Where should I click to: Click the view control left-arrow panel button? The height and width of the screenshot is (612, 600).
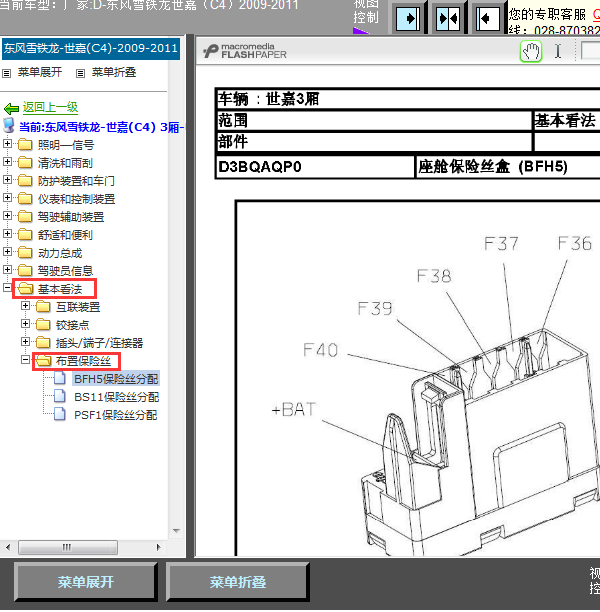(x=488, y=18)
